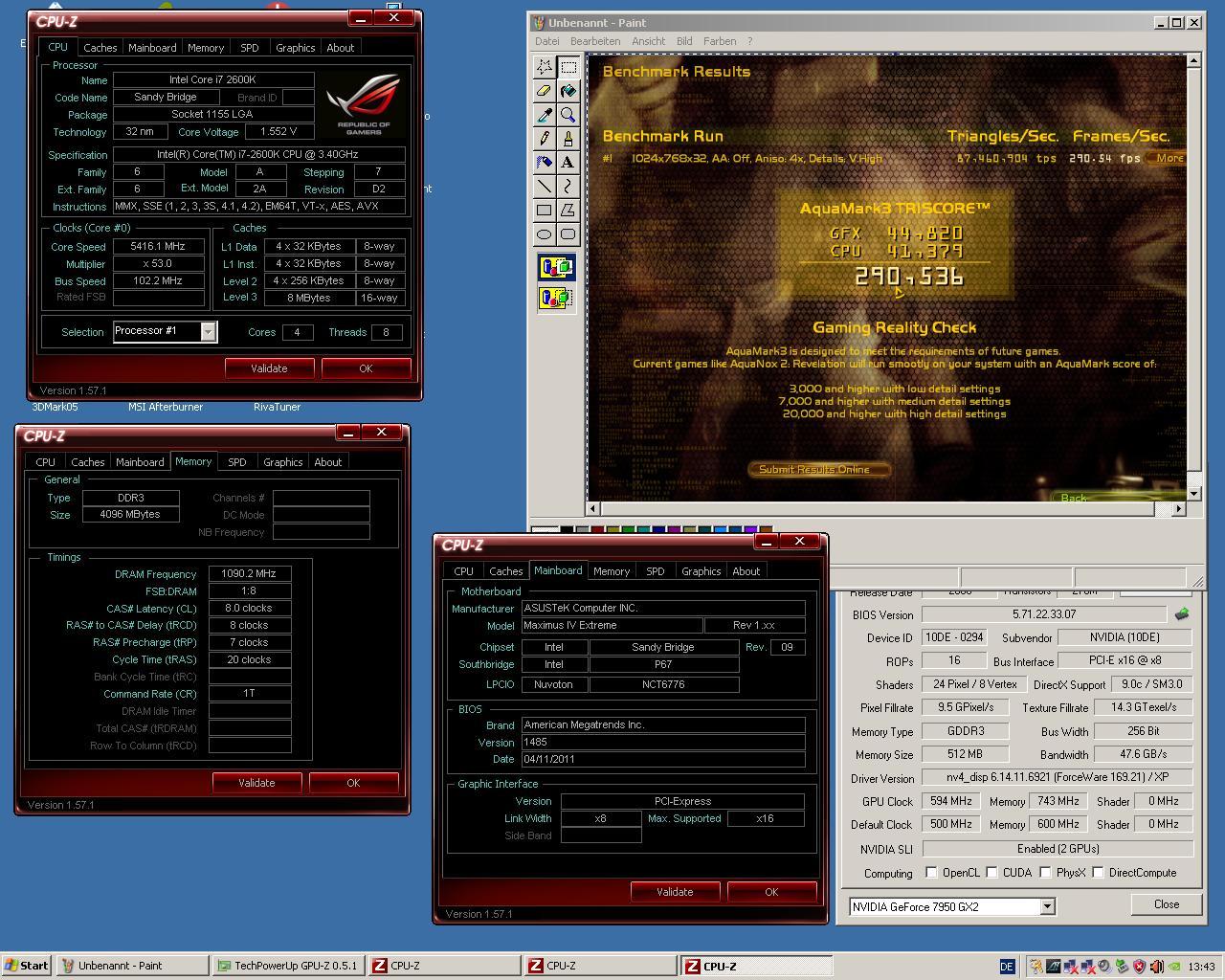Toggle the CUDA checkbox in GPU-Z
The width and height of the screenshot is (1225, 980).
coord(991,872)
